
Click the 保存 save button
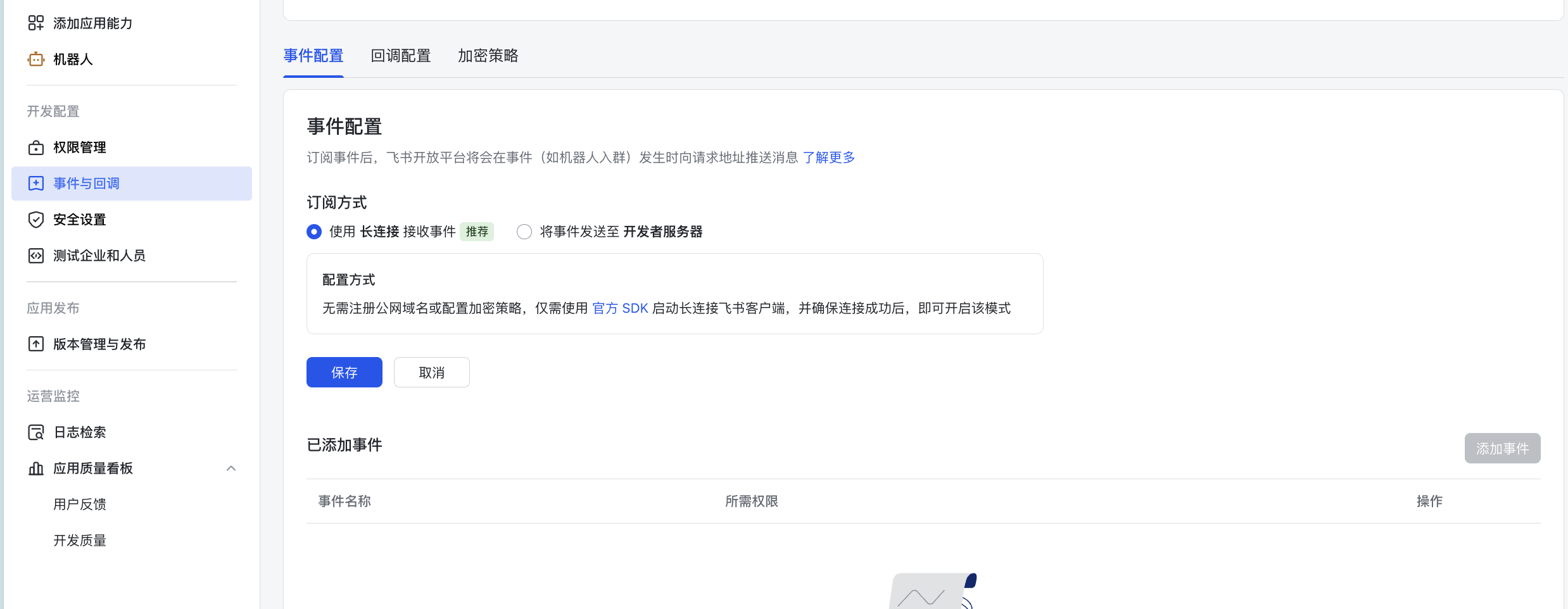344,372
